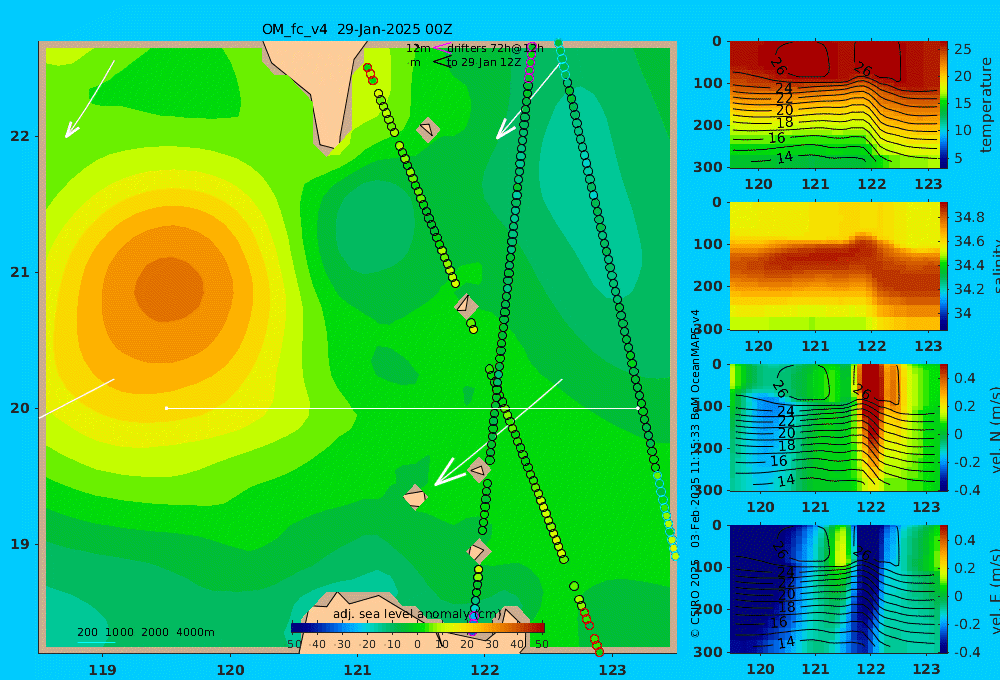Select the salinity cross-section panel
Image resolution: width=1000 pixels, height=680 pixels.
click(835, 266)
